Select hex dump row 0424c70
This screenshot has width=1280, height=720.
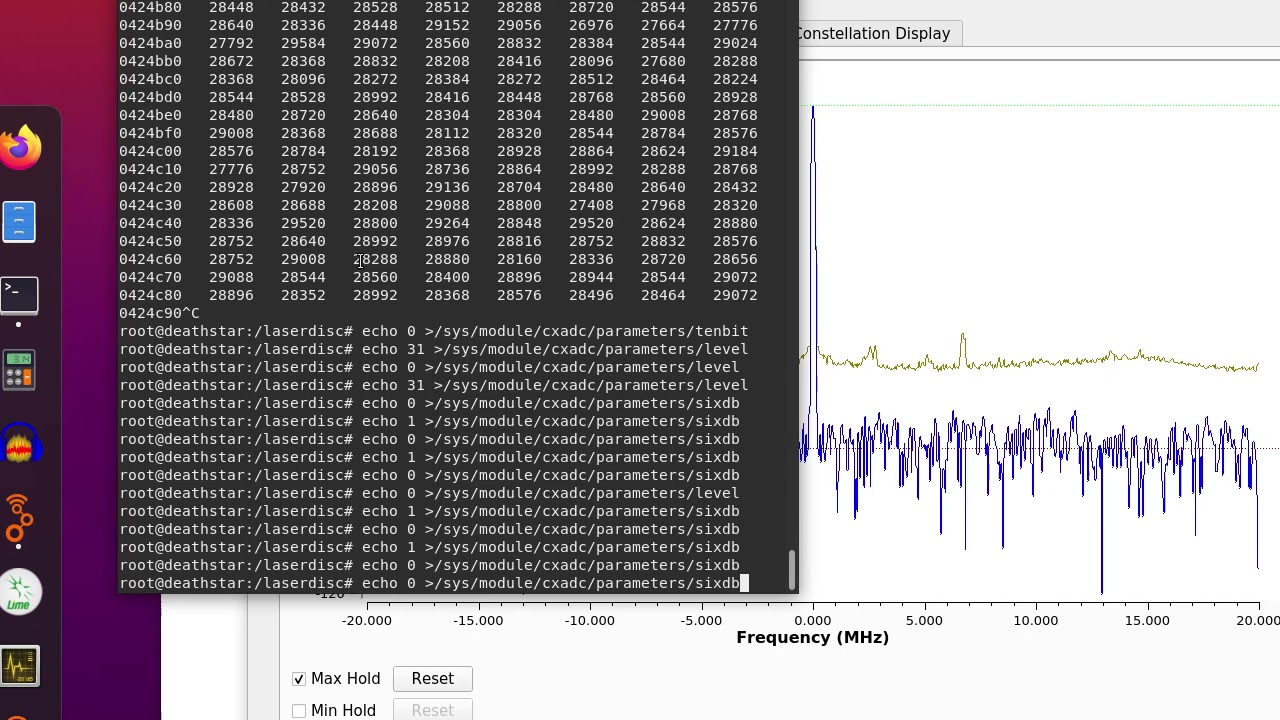pos(438,277)
